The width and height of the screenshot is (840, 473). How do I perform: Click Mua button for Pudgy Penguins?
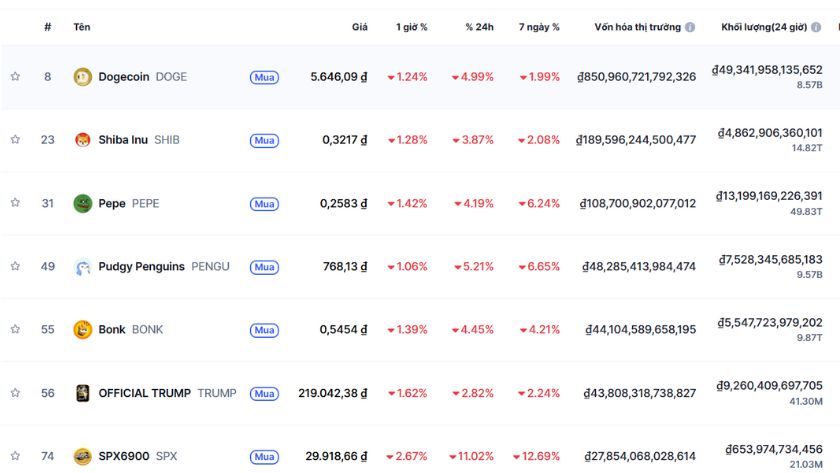[x=264, y=267]
